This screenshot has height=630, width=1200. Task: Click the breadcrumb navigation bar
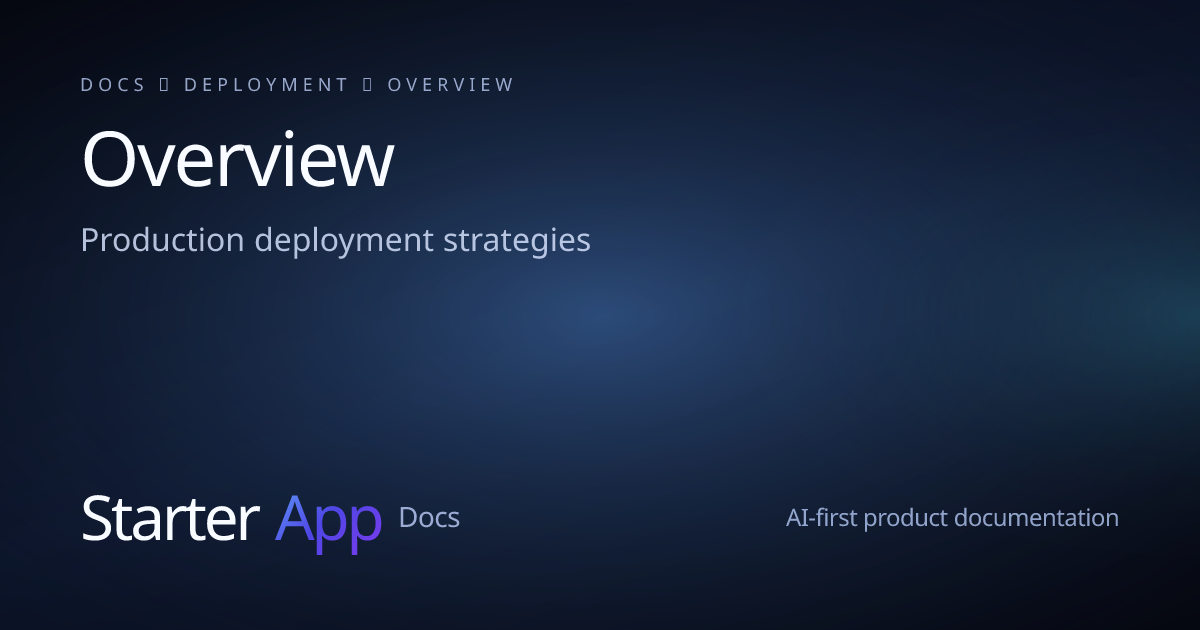click(297, 84)
